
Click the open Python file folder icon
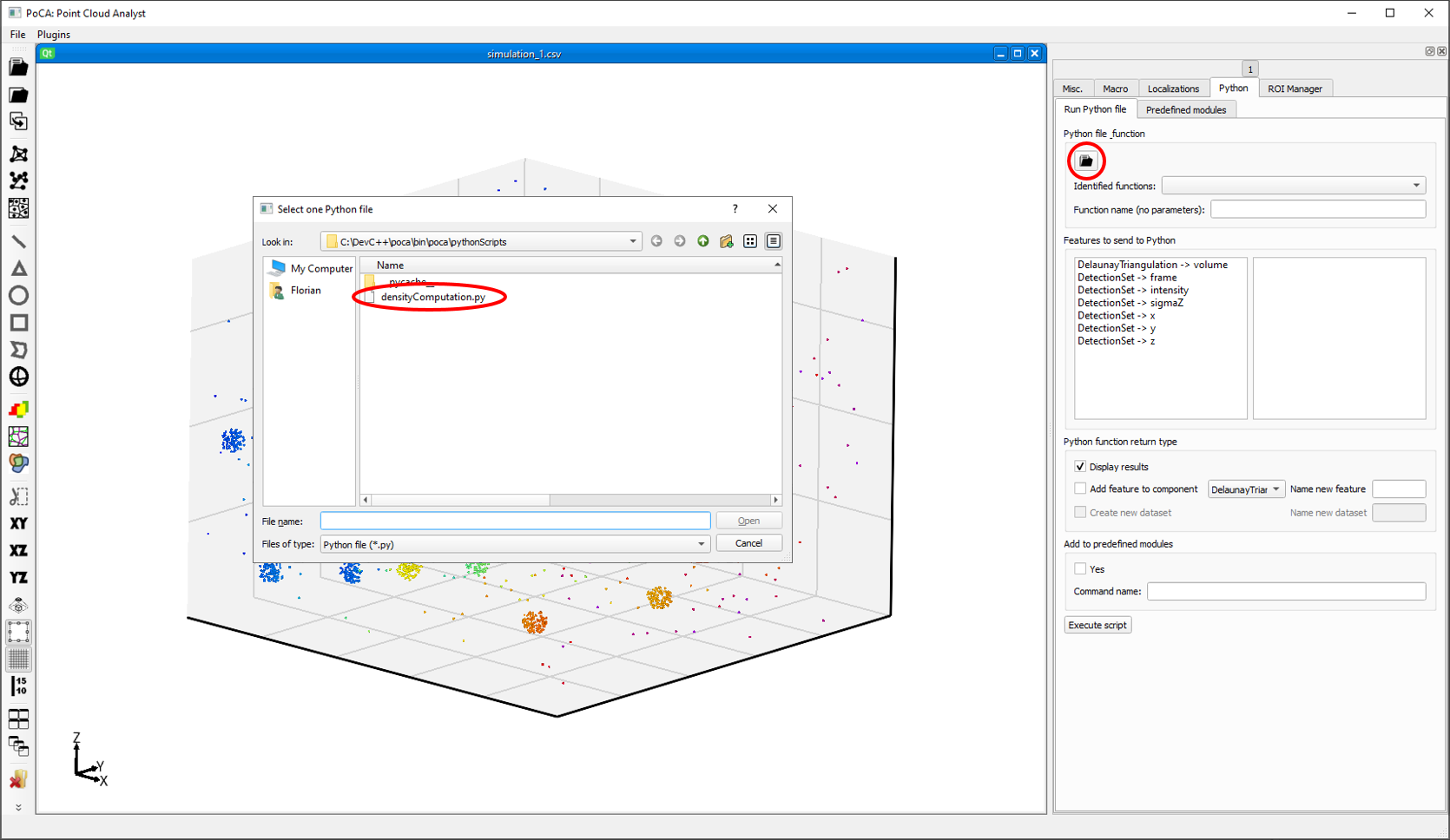(x=1085, y=161)
